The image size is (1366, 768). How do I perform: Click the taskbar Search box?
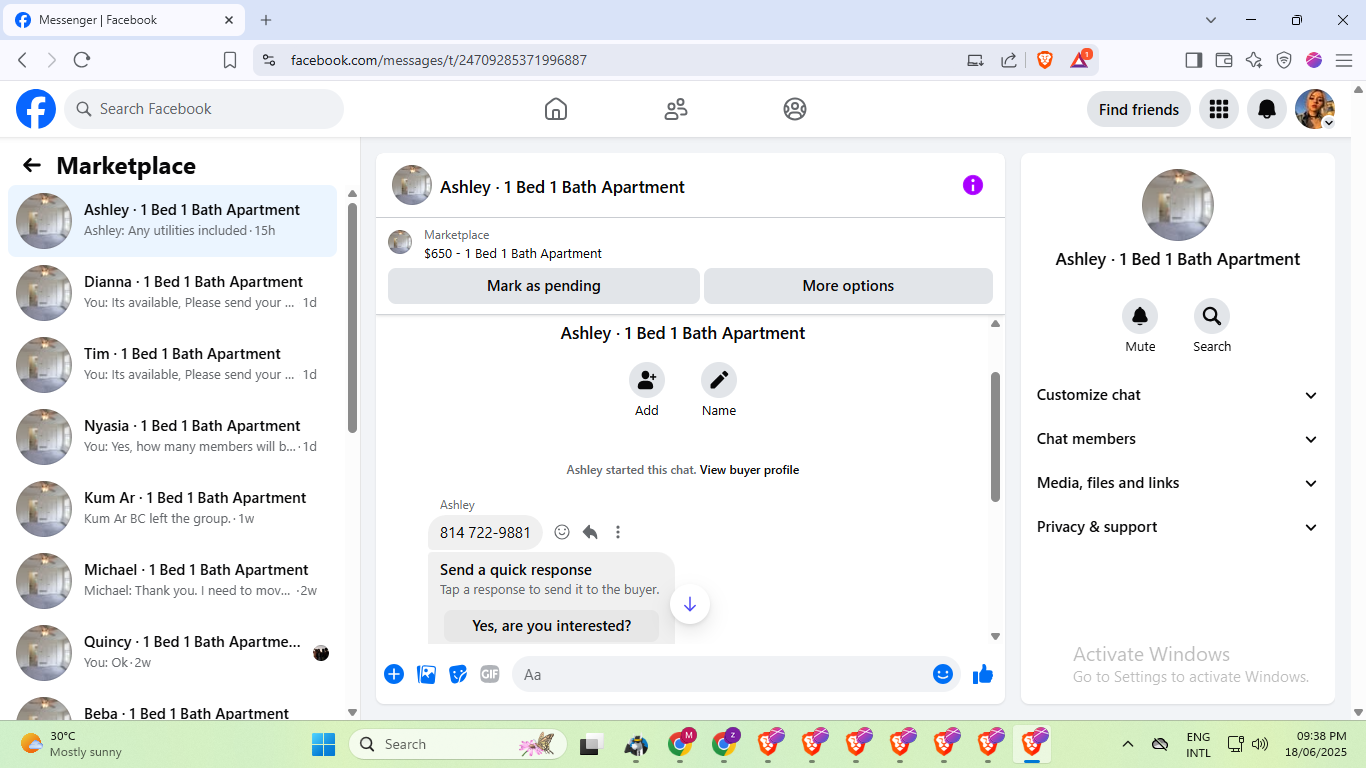(458, 744)
